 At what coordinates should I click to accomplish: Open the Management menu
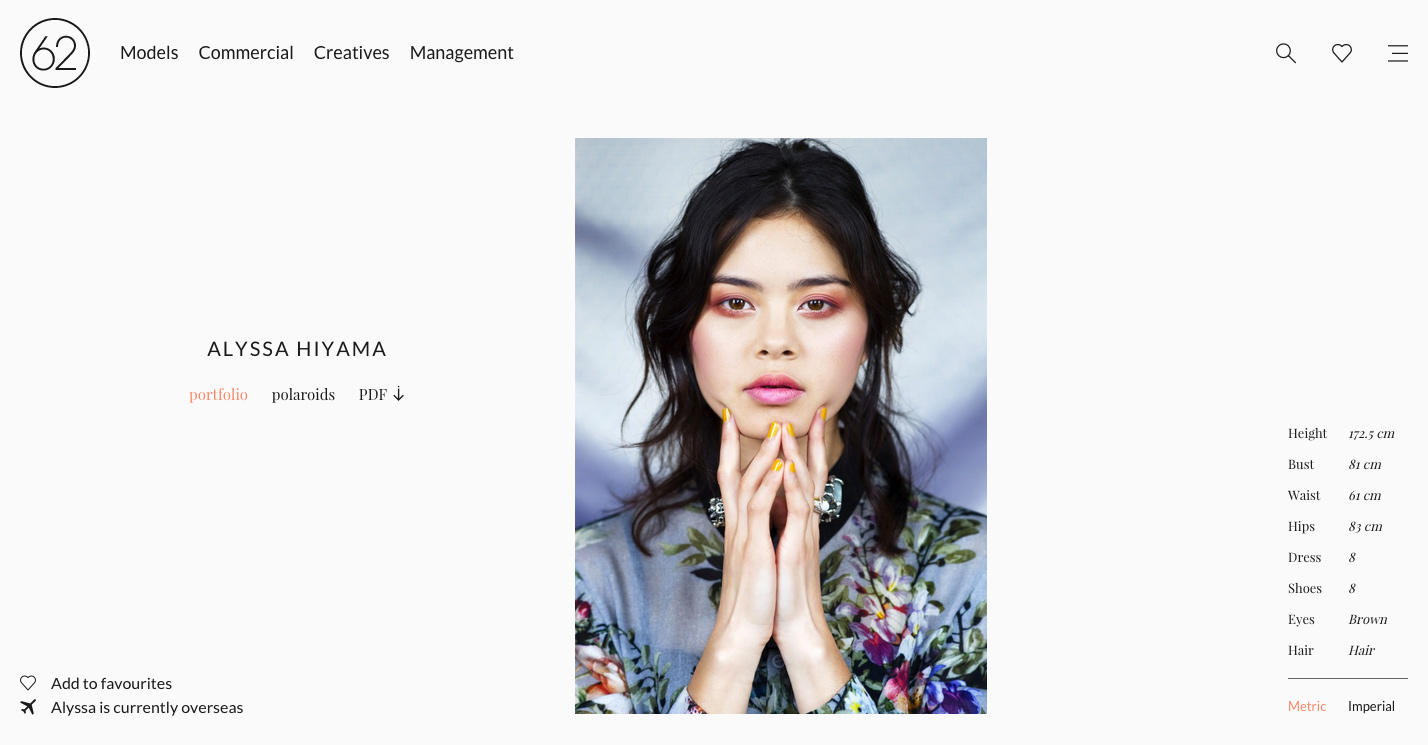(x=461, y=53)
